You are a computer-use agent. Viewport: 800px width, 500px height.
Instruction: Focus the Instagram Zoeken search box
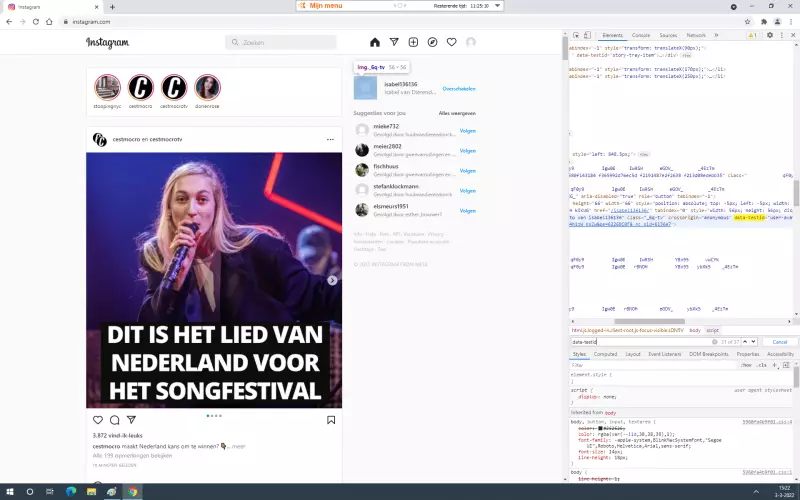click(281, 42)
